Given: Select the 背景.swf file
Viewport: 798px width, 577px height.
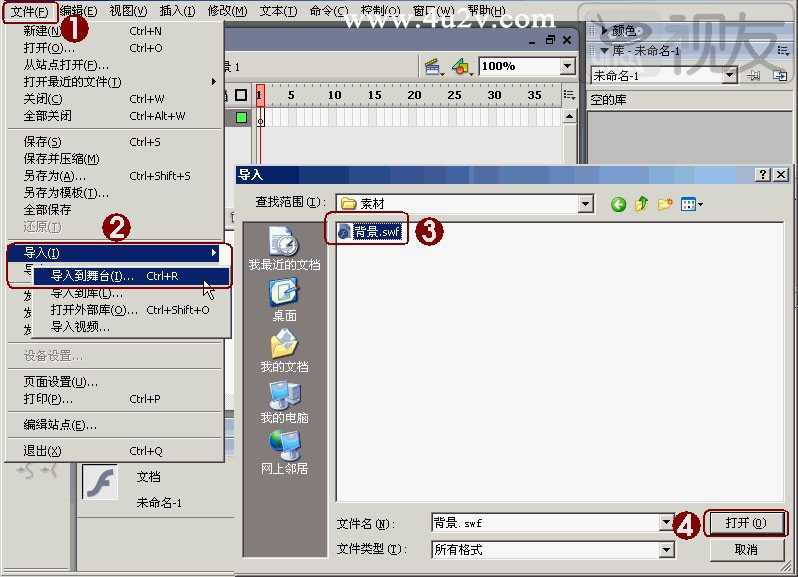Looking at the screenshot, I should (x=370, y=232).
